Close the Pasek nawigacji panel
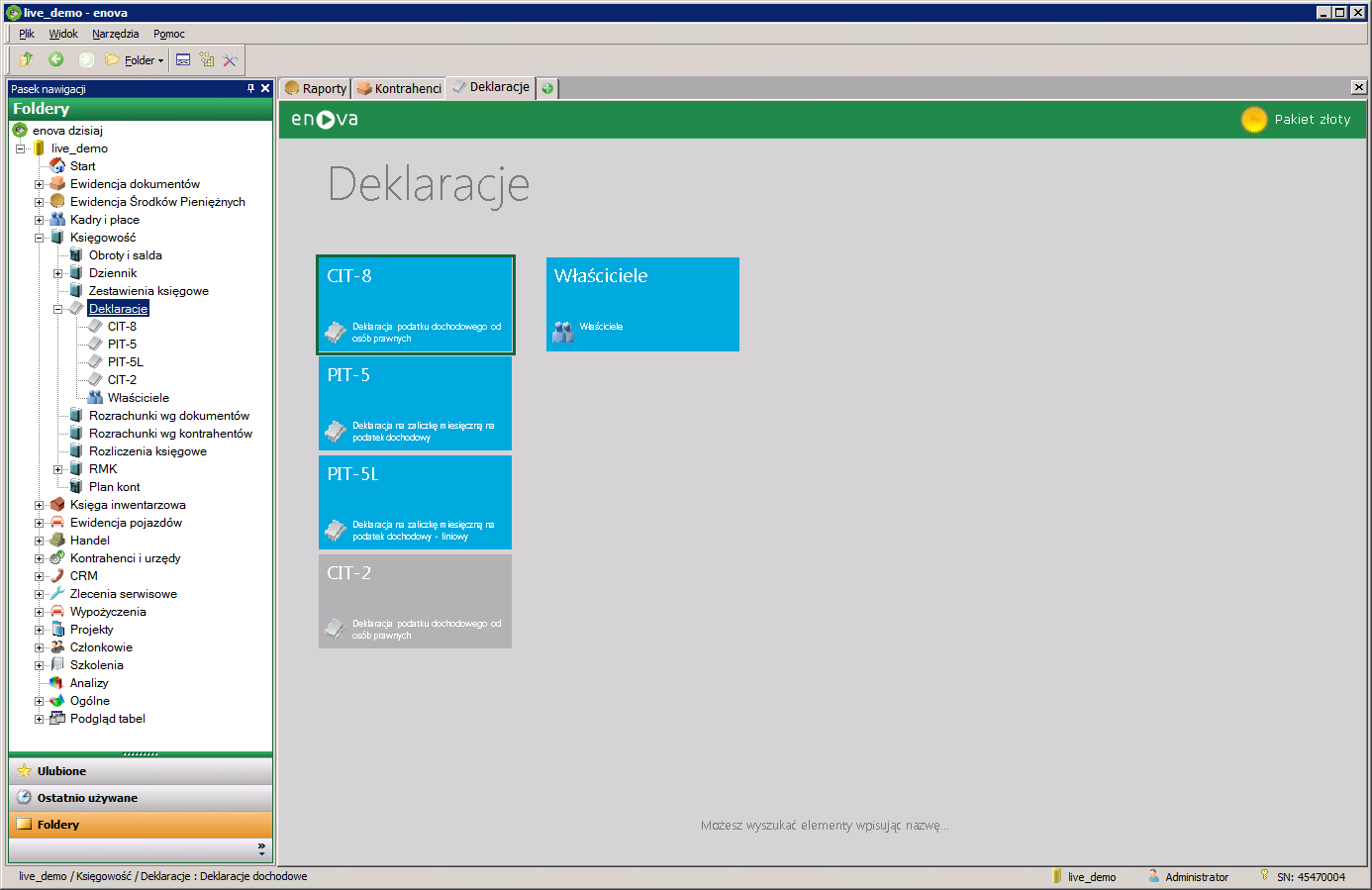This screenshot has height=890, width=1372. (x=265, y=88)
